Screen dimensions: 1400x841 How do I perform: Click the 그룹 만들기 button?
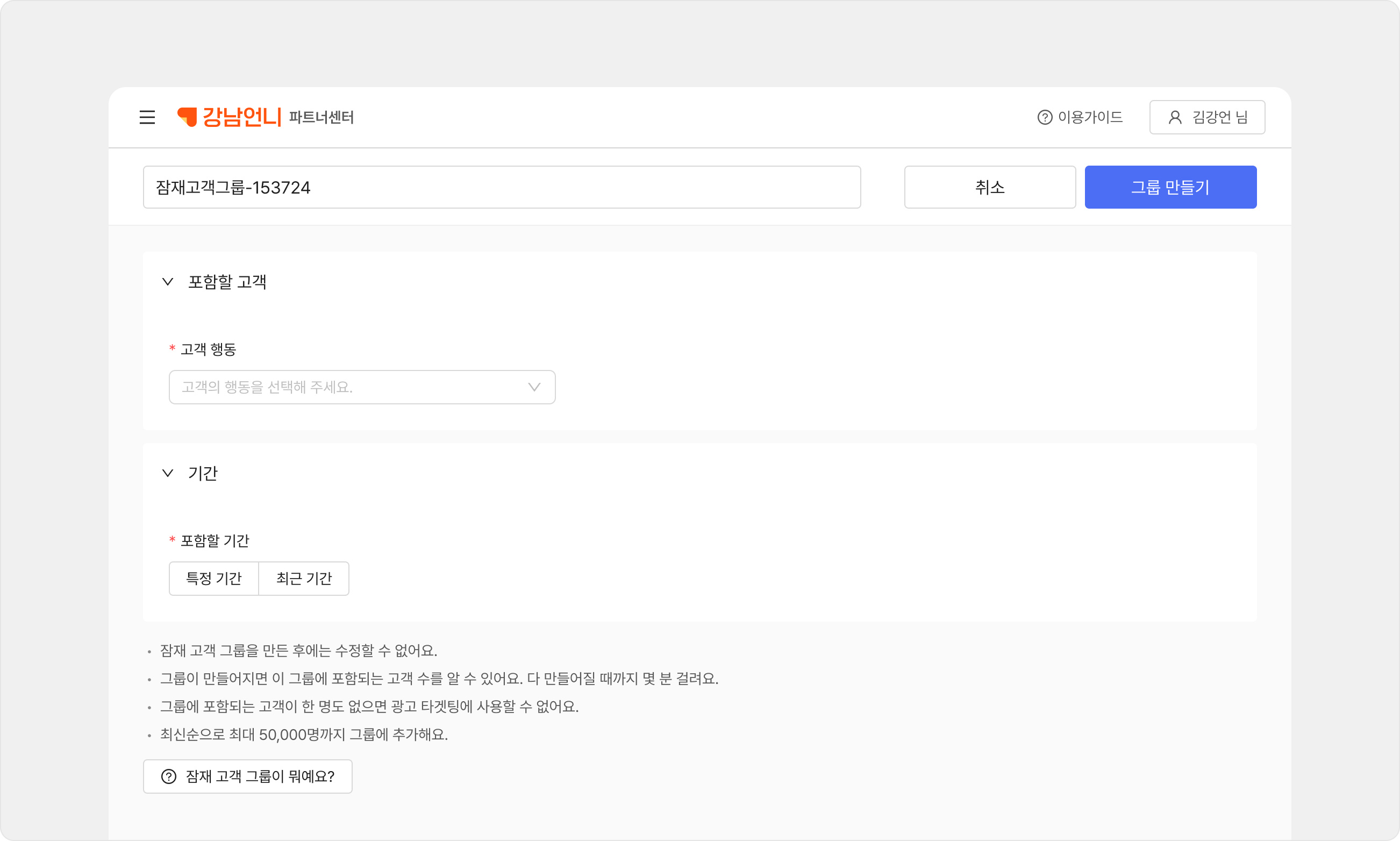click(1170, 187)
